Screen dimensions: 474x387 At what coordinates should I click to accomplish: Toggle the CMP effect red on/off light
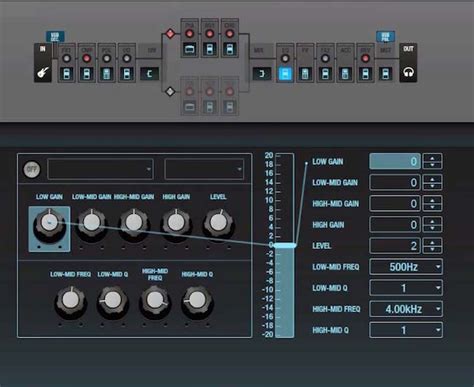tap(86, 58)
